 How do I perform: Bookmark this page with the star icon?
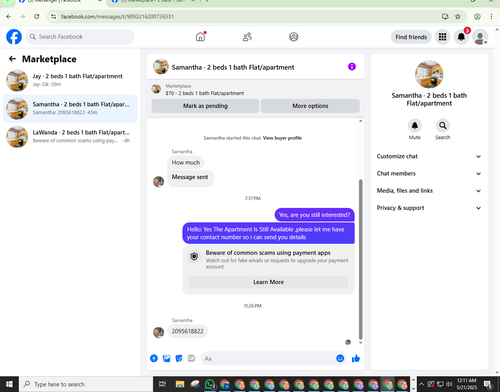point(458,16)
